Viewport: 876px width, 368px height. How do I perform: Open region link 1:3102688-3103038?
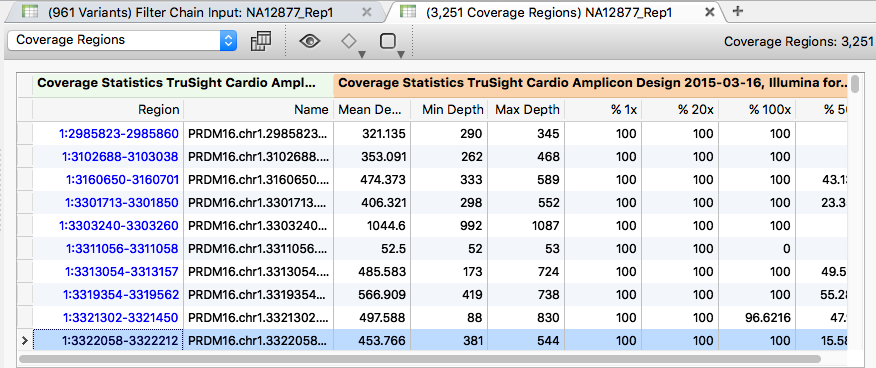119,157
